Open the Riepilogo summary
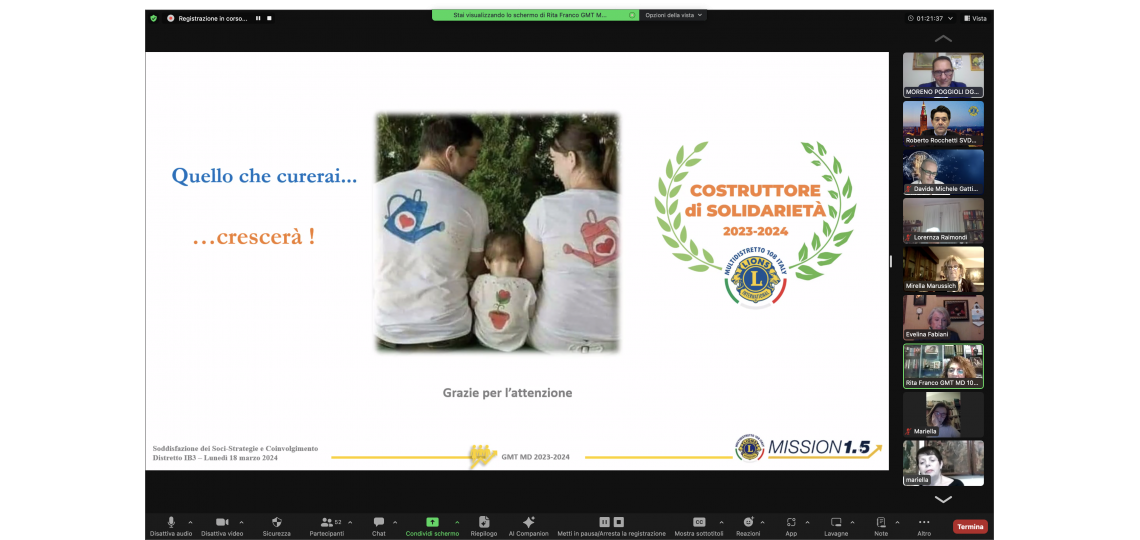1140x540 pixels. point(483,526)
